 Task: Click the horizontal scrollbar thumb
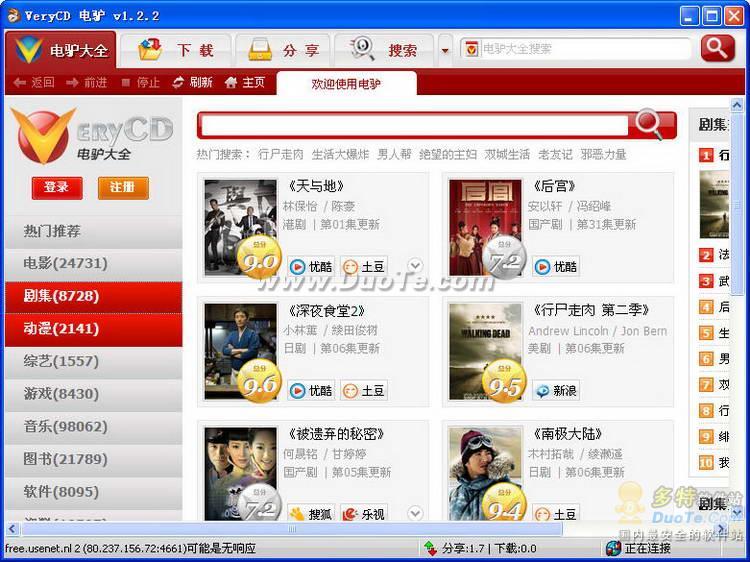(292, 529)
